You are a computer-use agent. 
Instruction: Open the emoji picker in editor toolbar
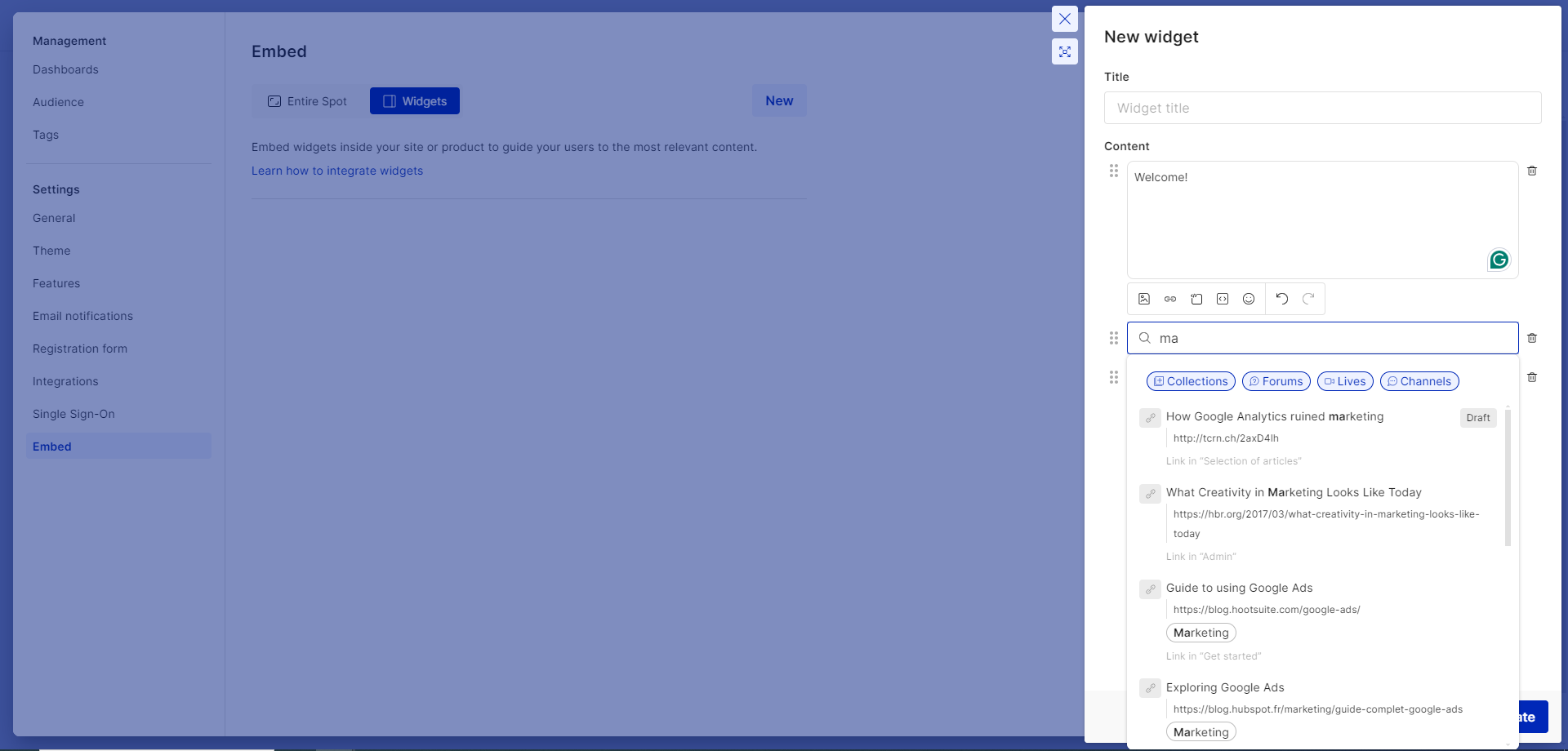tap(1249, 299)
